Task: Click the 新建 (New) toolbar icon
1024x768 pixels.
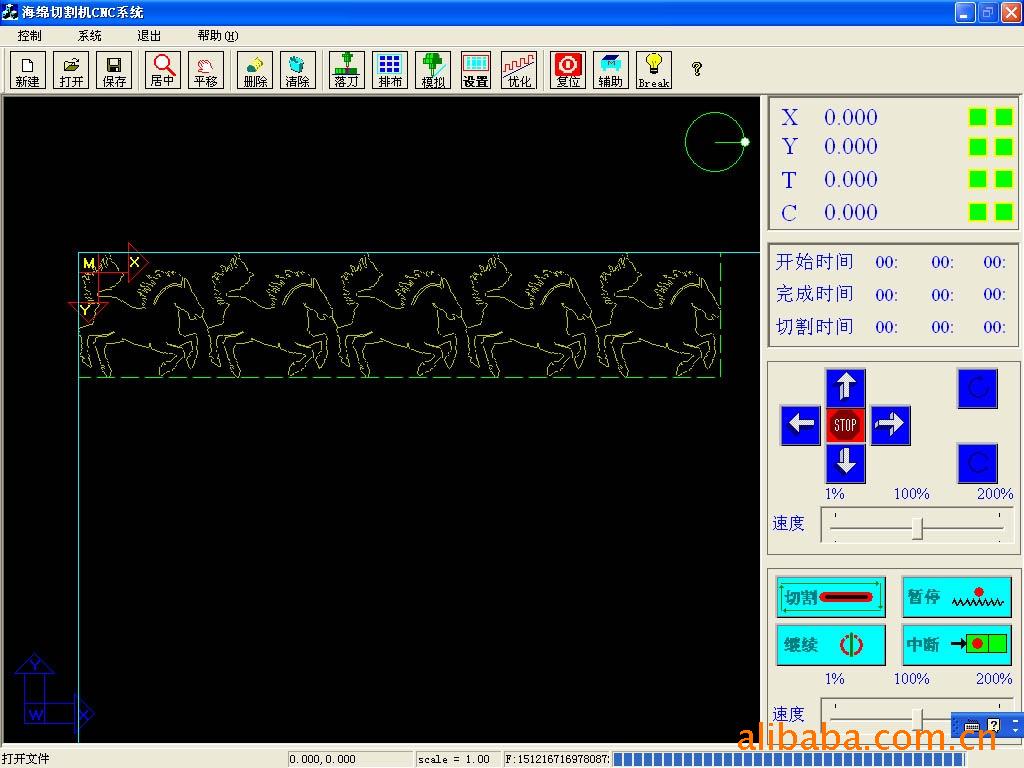Action: click(28, 70)
